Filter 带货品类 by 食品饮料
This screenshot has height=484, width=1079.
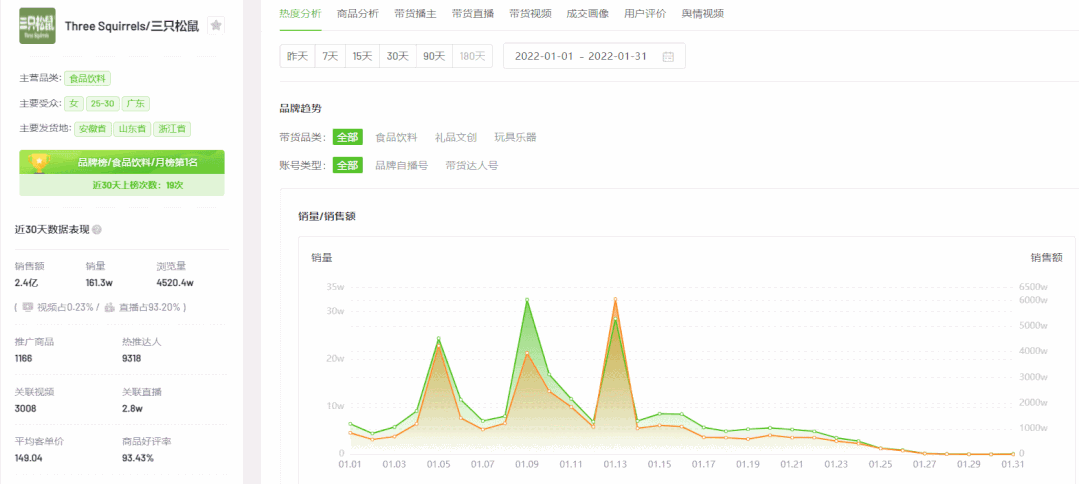pos(396,137)
